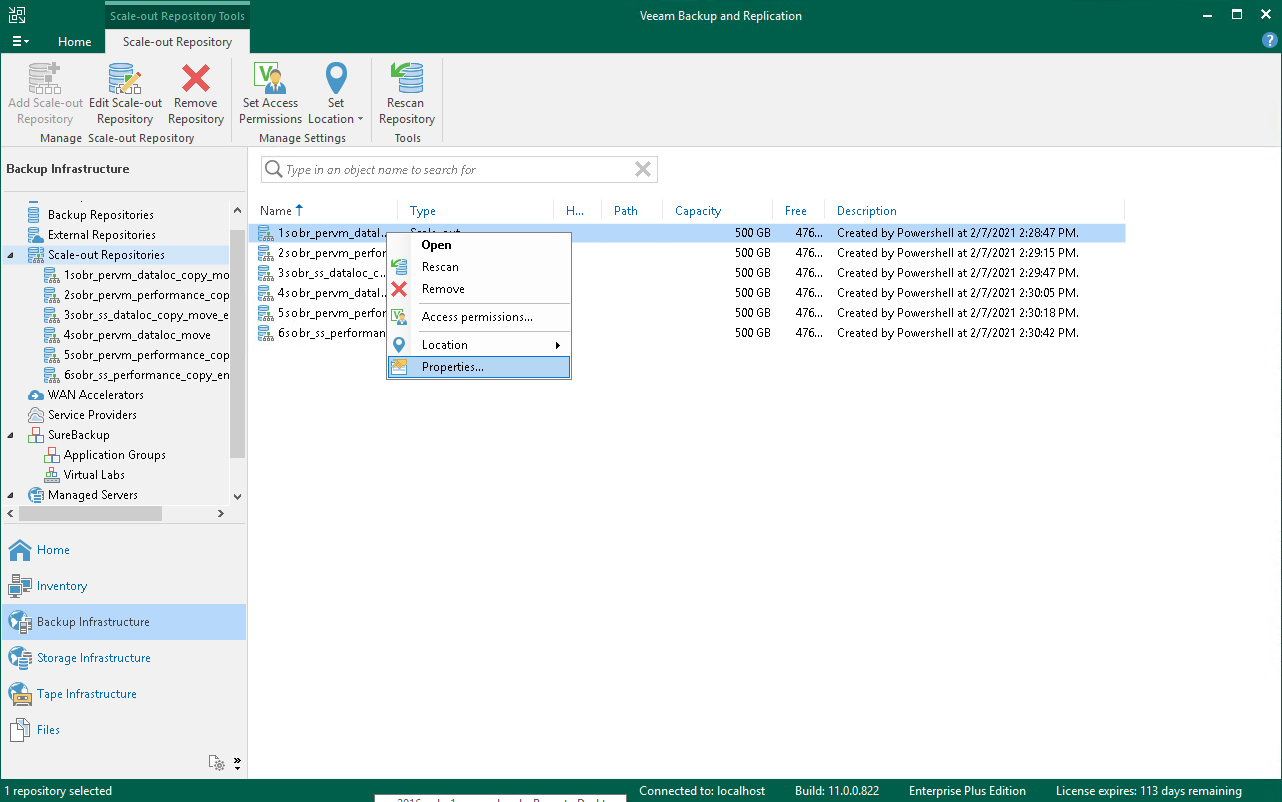Collapse the SureBackup tree node
The width and height of the screenshot is (1282, 802).
tap(11, 435)
